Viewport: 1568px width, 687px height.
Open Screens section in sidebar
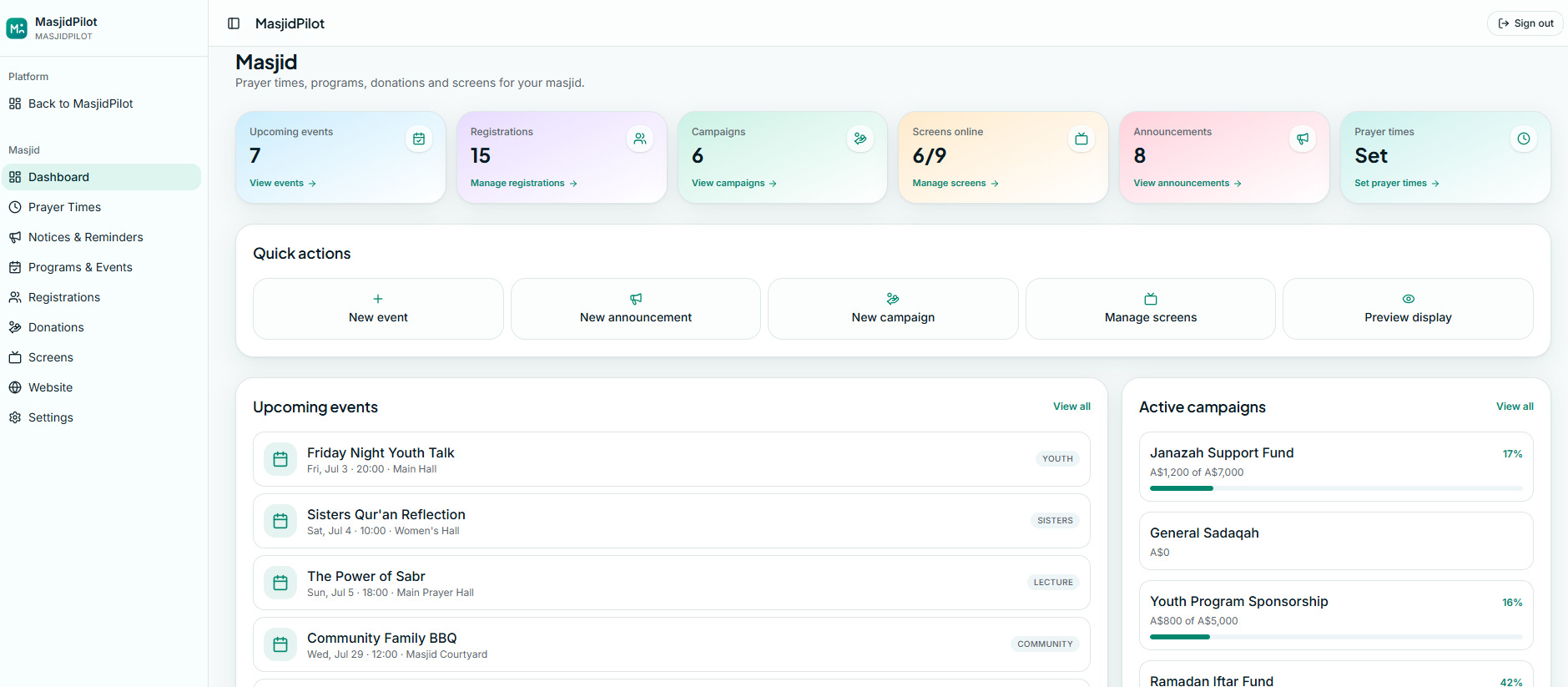point(101,357)
